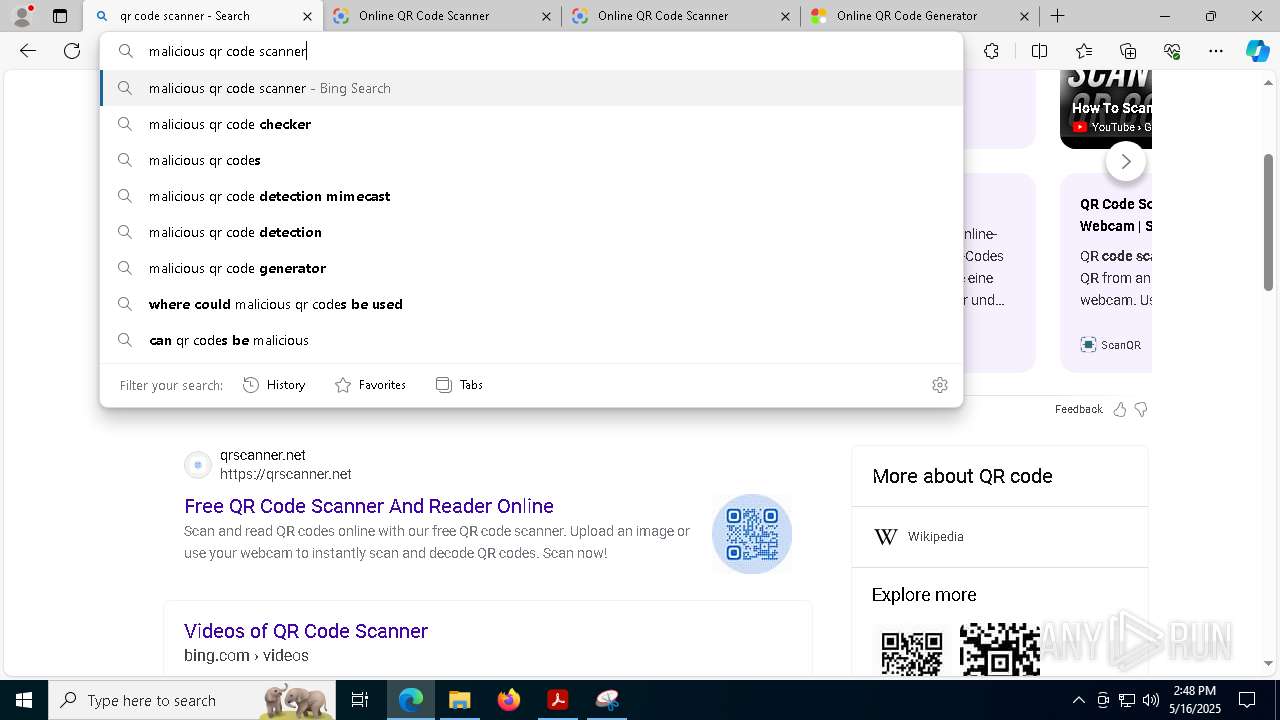
Task: Select 'malicious qr code detection mimecast' suggestion
Action: tap(531, 196)
